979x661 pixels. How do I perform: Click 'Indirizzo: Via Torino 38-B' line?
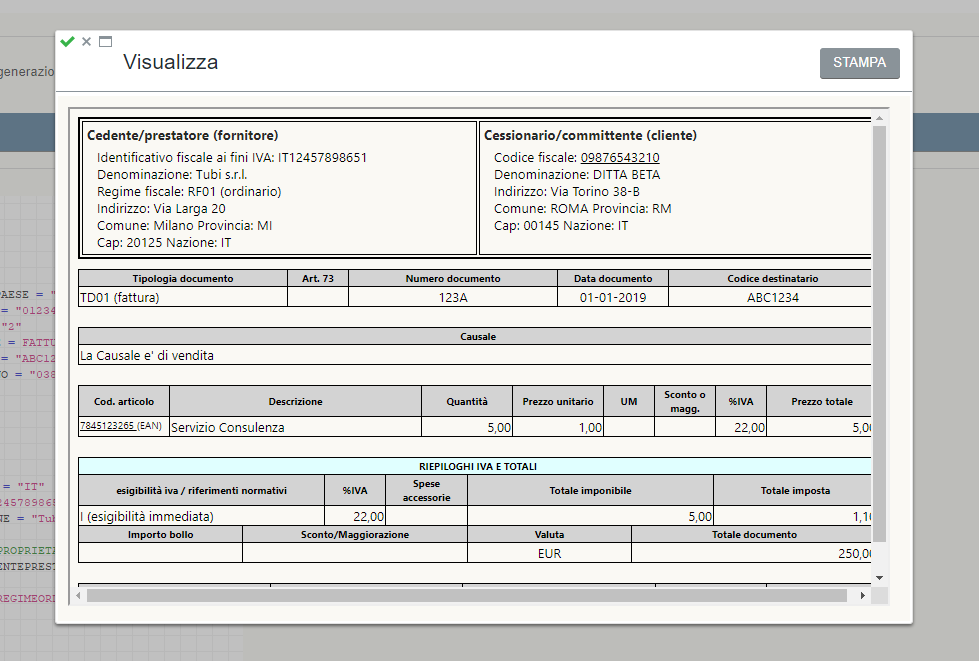(566, 192)
